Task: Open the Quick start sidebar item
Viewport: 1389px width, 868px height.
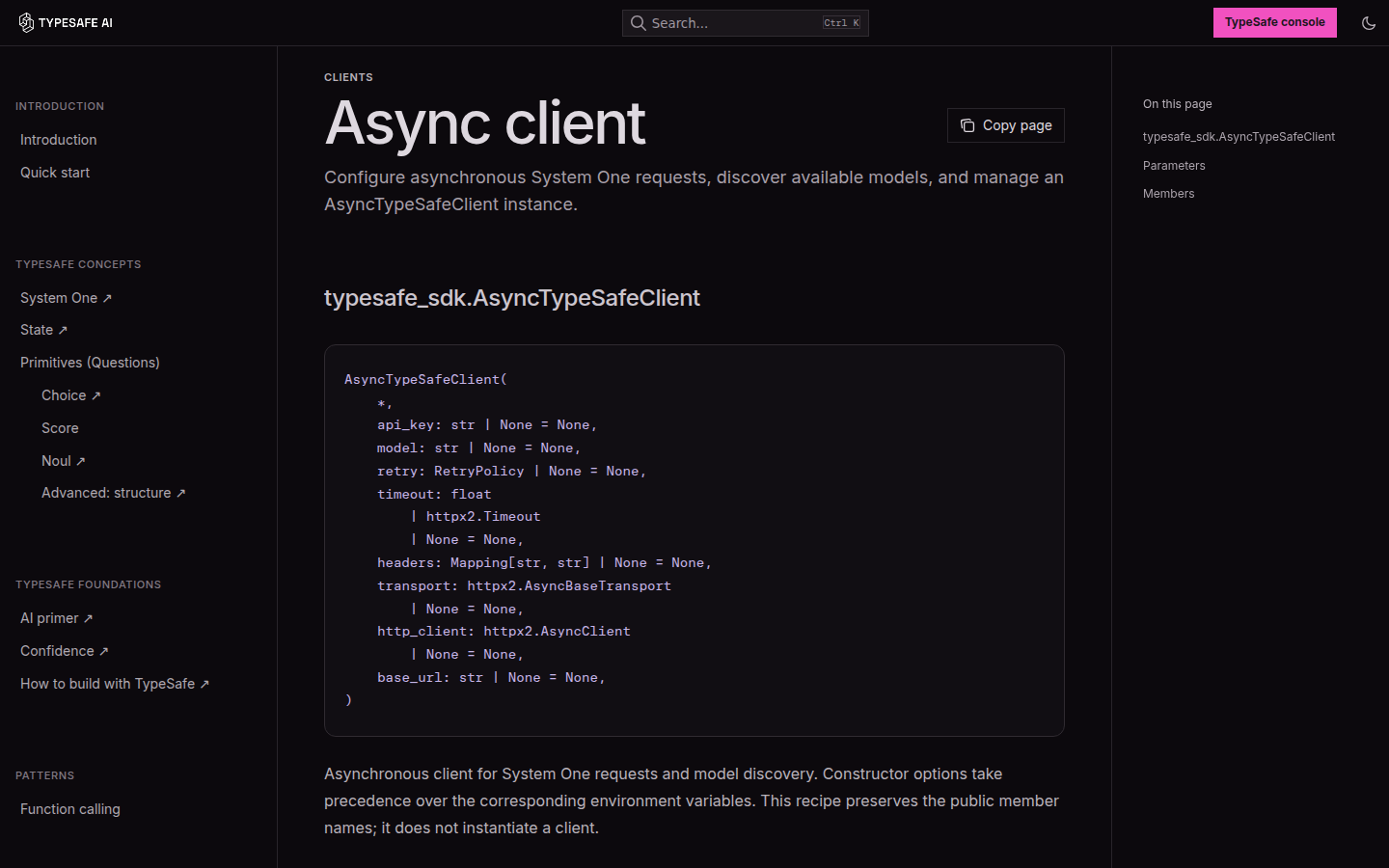Action: [55, 173]
